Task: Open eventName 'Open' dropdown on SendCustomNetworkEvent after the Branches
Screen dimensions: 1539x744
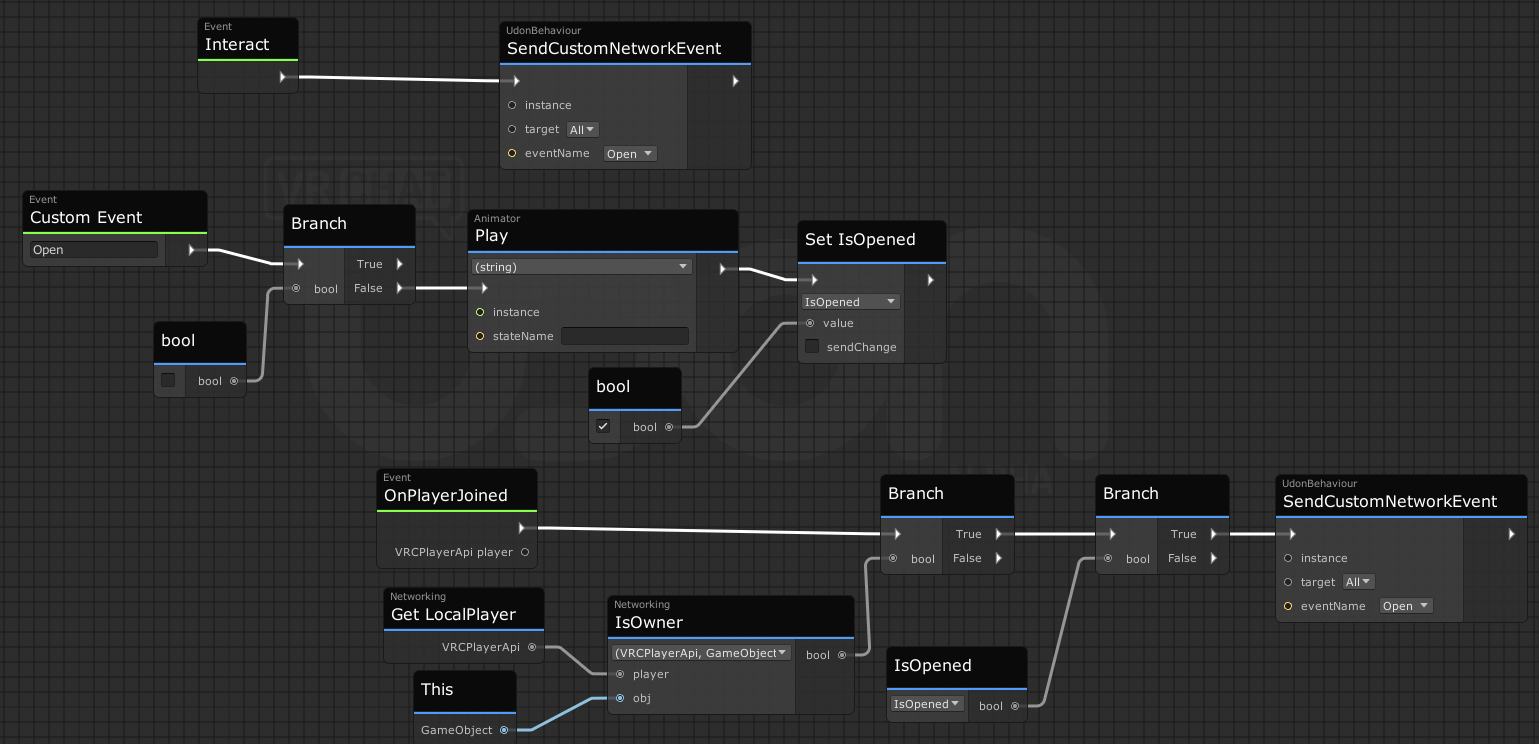Action: point(1406,606)
